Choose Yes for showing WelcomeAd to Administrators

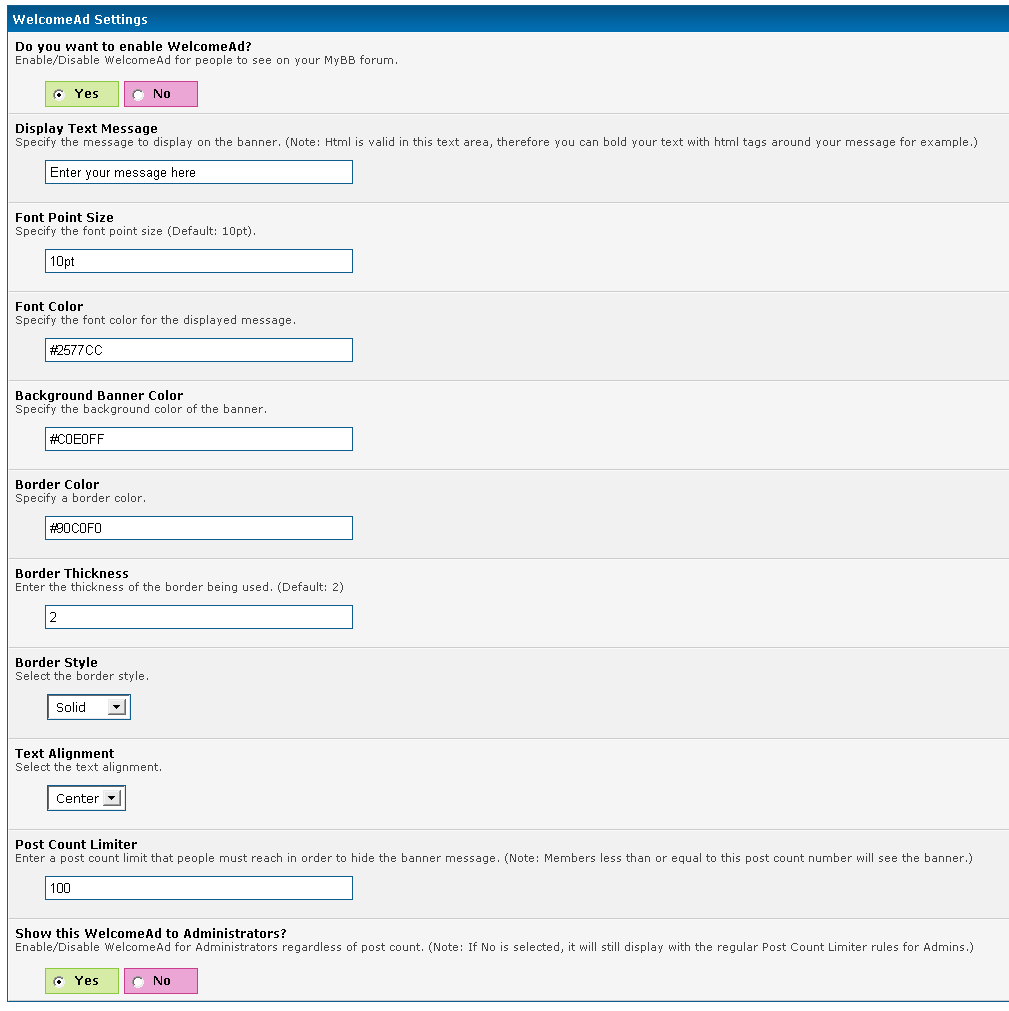59,982
